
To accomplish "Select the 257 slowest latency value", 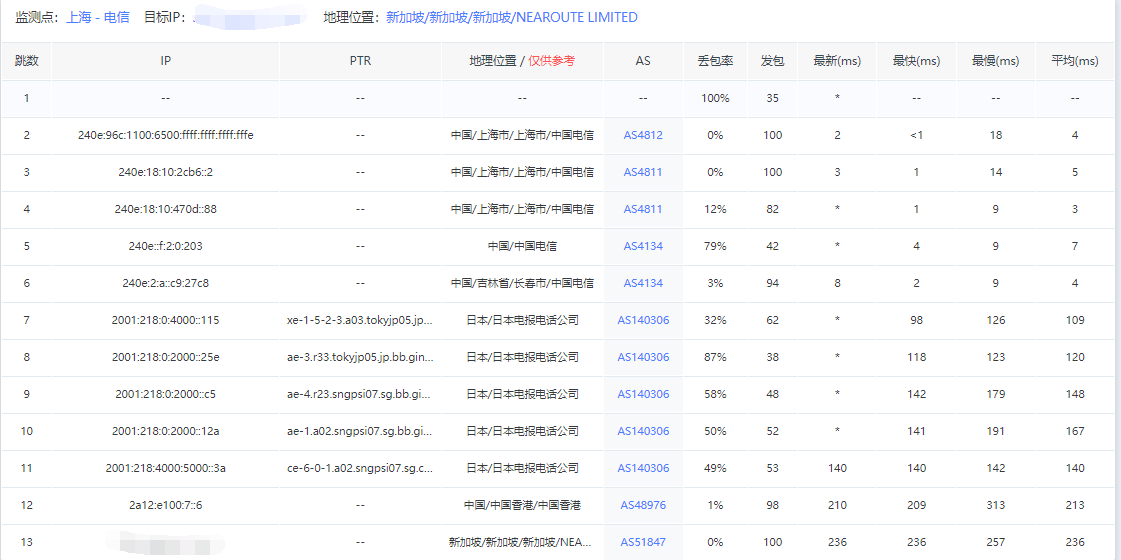I will (996, 542).
